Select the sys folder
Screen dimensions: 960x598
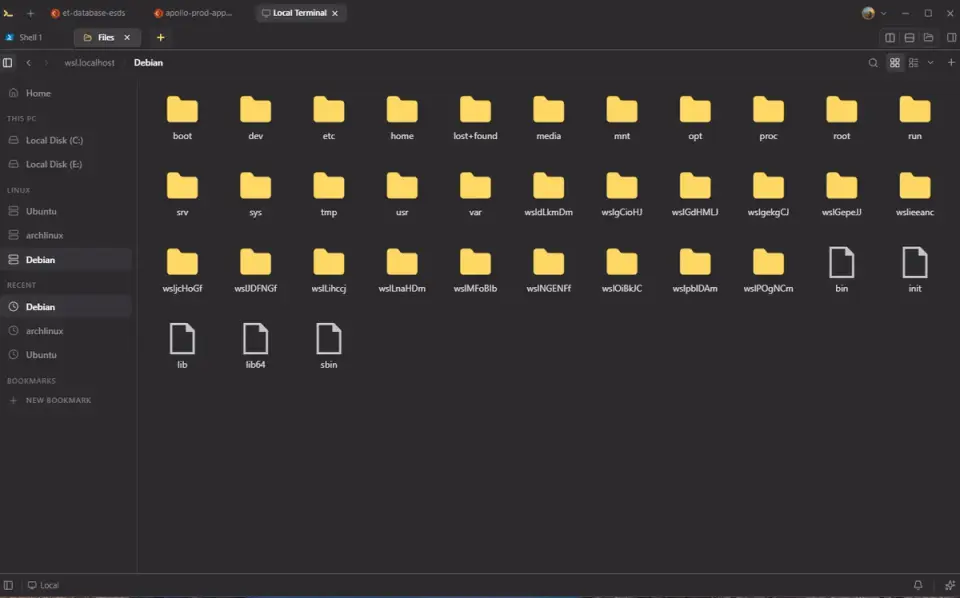(x=255, y=195)
